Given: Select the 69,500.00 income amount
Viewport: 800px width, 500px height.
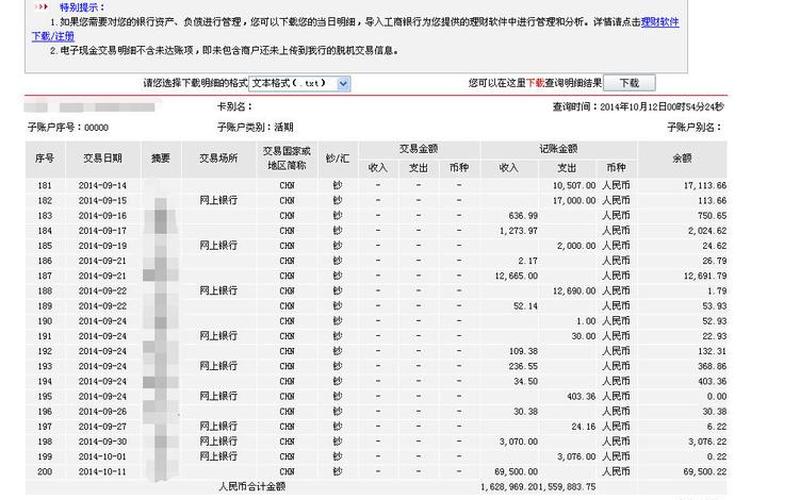Looking at the screenshot, I should click(518, 470).
